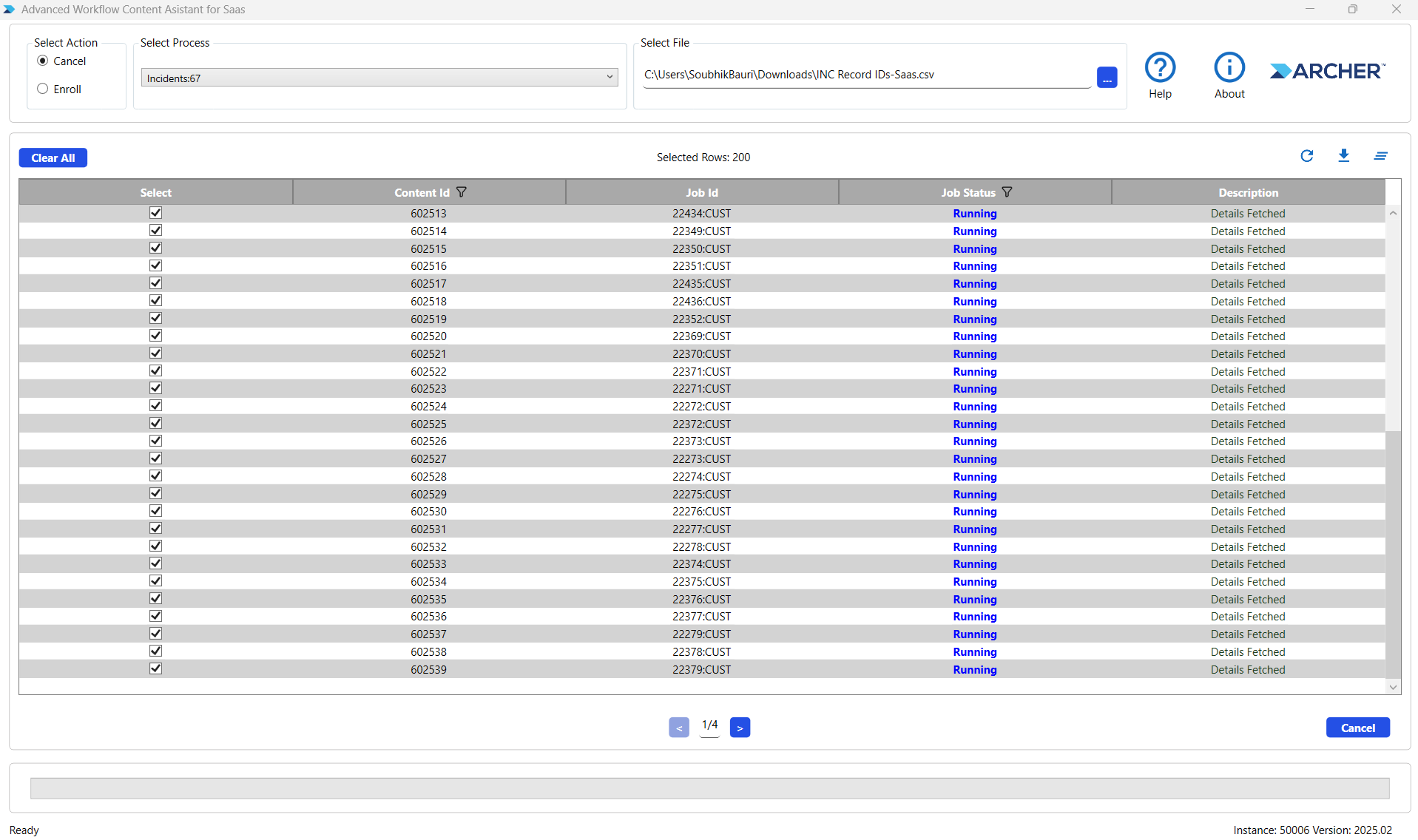Uncheck the checkbox for row 602530
The height and width of the screenshot is (840, 1418).
[155, 511]
